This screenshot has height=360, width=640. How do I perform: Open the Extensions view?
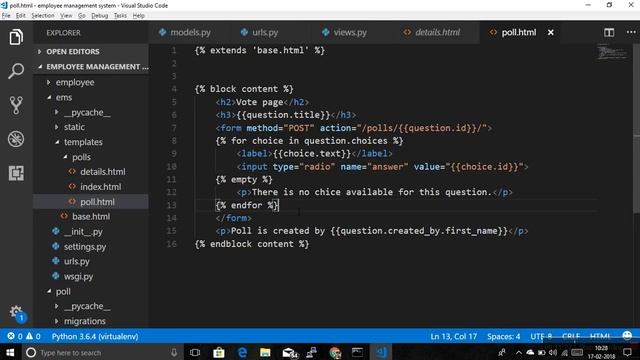[16, 173]
